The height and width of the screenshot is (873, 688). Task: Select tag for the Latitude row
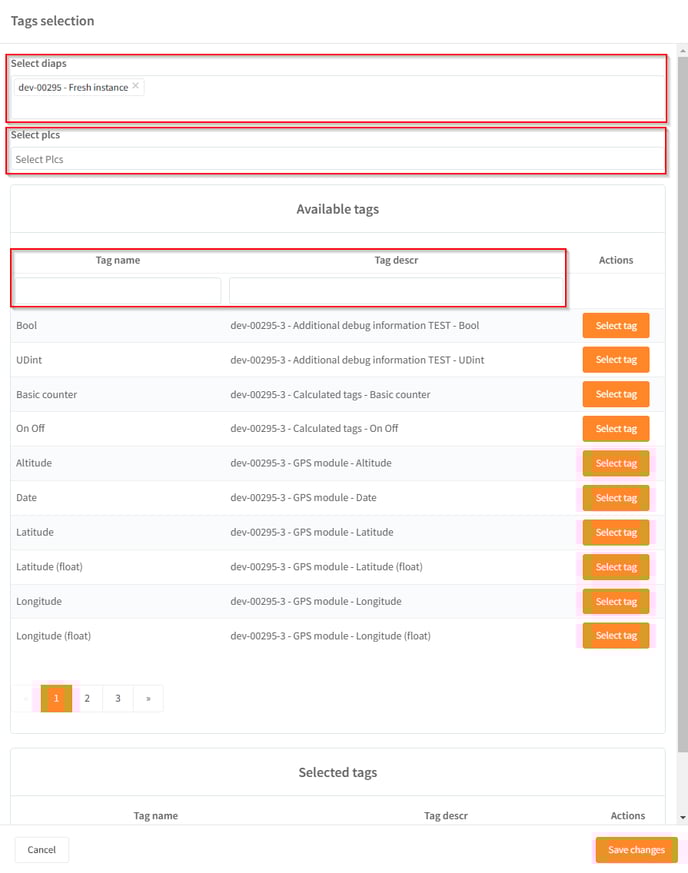click(616, 532)
